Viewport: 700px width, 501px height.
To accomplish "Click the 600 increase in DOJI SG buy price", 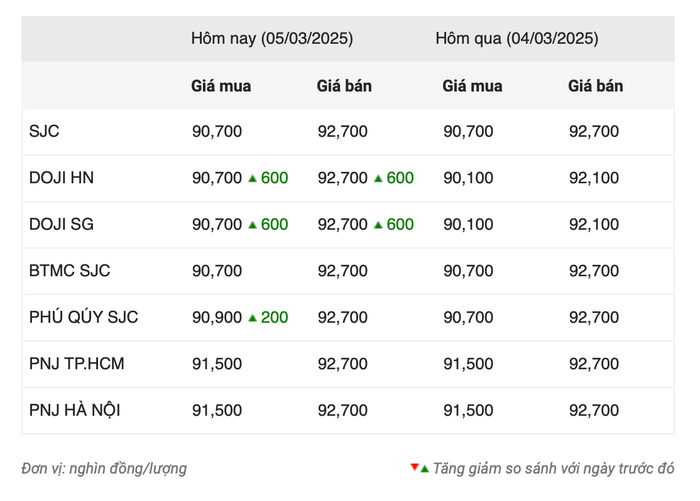I will coord(275,224).
